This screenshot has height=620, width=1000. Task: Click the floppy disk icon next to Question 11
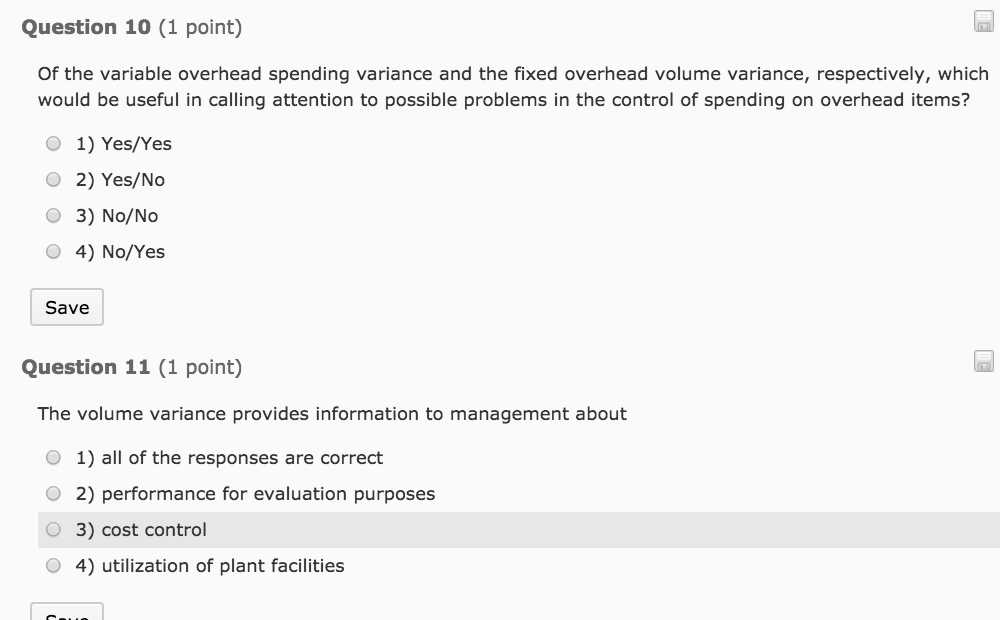[982, 360]
